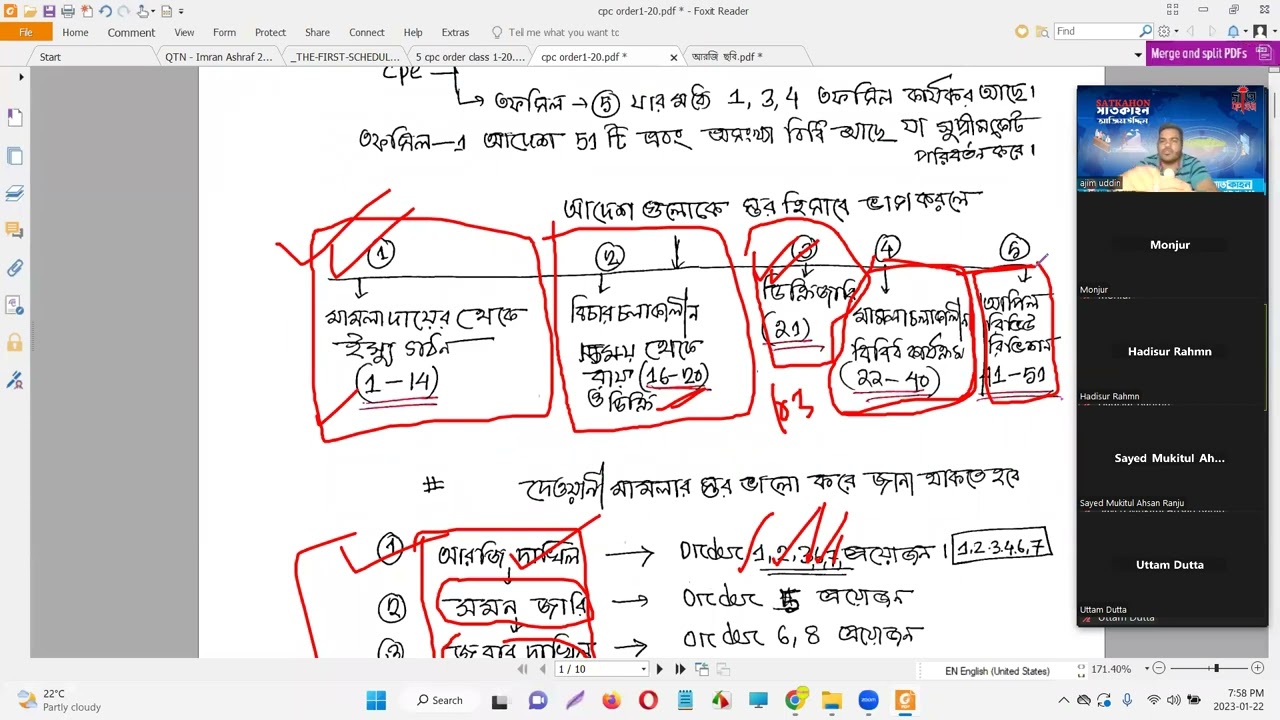
Task: Open the Share ribbon tab
Action: pos(317,32)
